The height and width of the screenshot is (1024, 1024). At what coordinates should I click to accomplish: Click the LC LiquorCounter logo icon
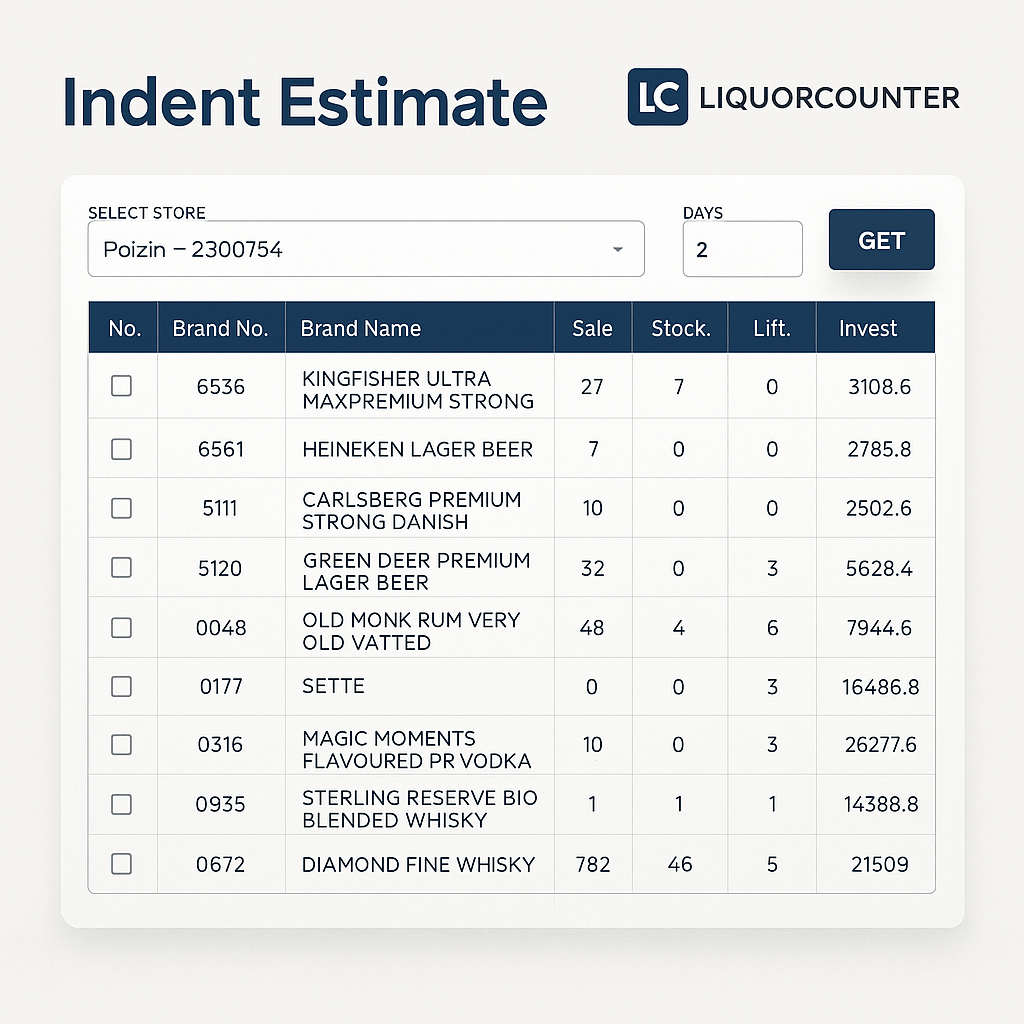click(657, 97)
